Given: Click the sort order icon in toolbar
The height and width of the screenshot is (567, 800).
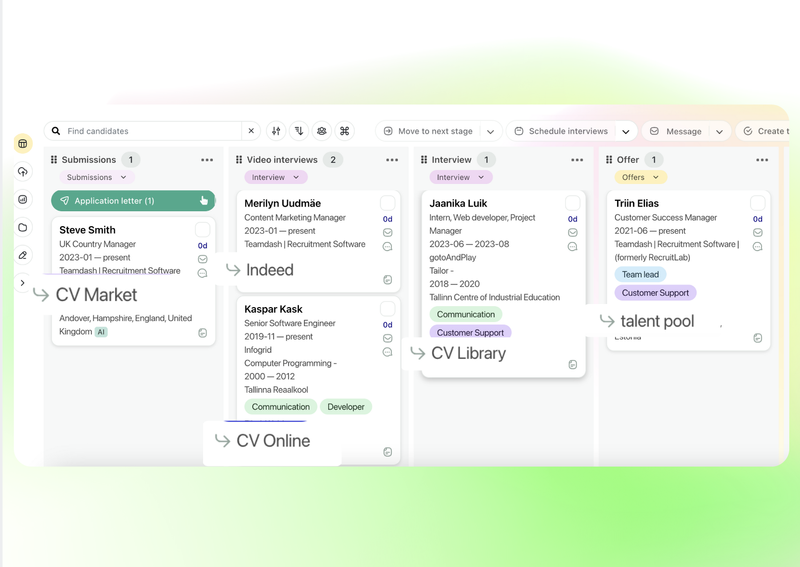Looking at the screenshot, I should [299, 131].
